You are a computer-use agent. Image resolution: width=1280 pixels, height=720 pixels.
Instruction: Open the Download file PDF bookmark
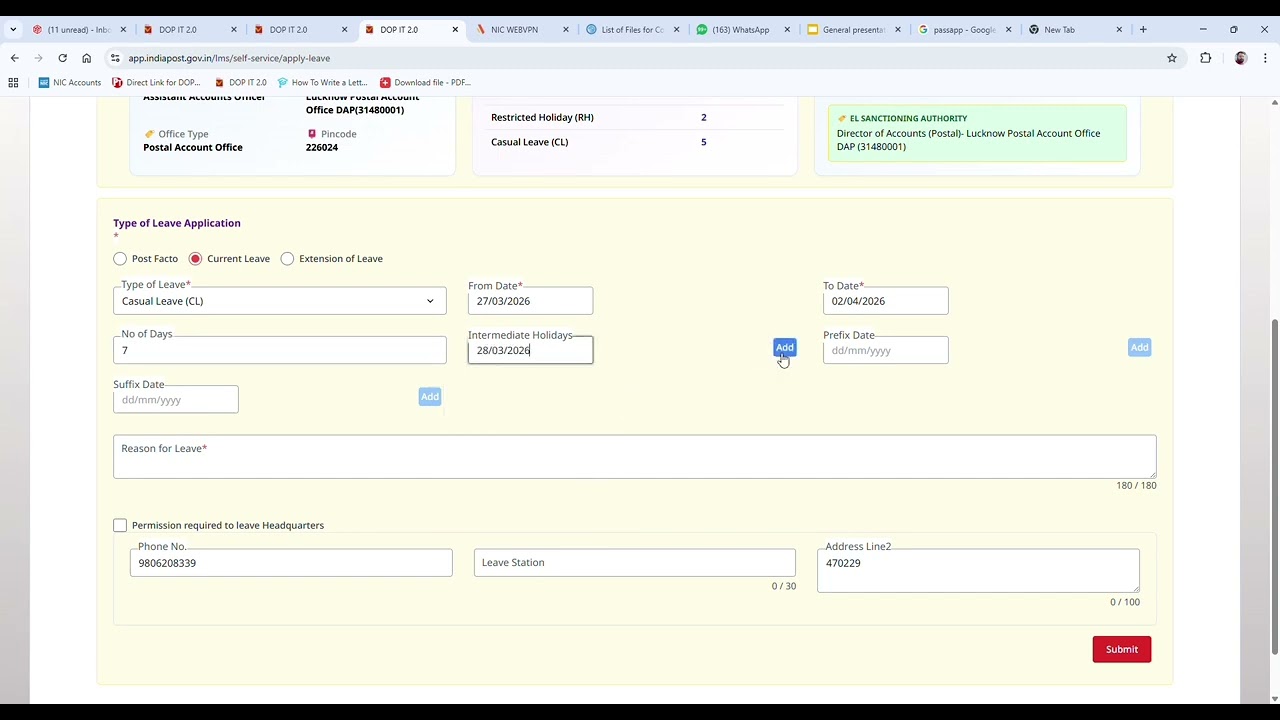coord(425,82)
